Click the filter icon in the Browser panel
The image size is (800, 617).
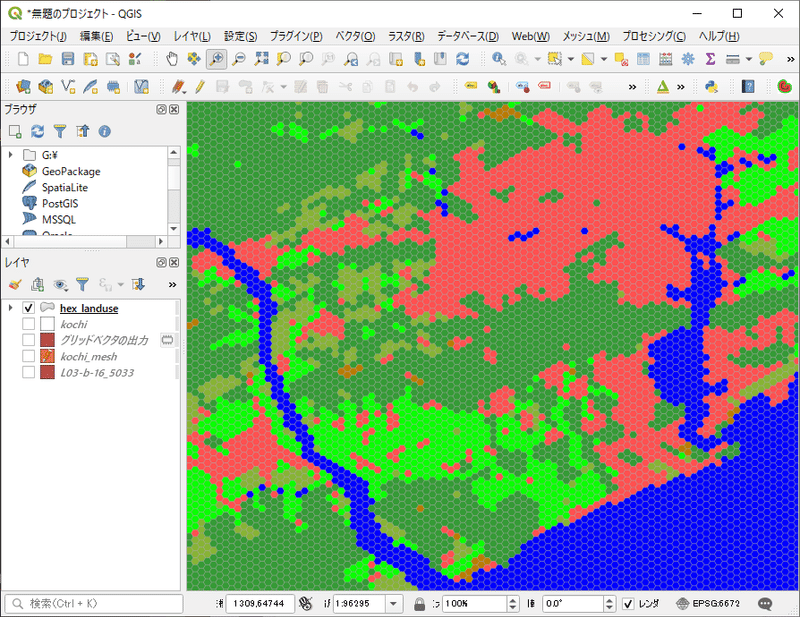pyautogui.click(x=60, y=131)
